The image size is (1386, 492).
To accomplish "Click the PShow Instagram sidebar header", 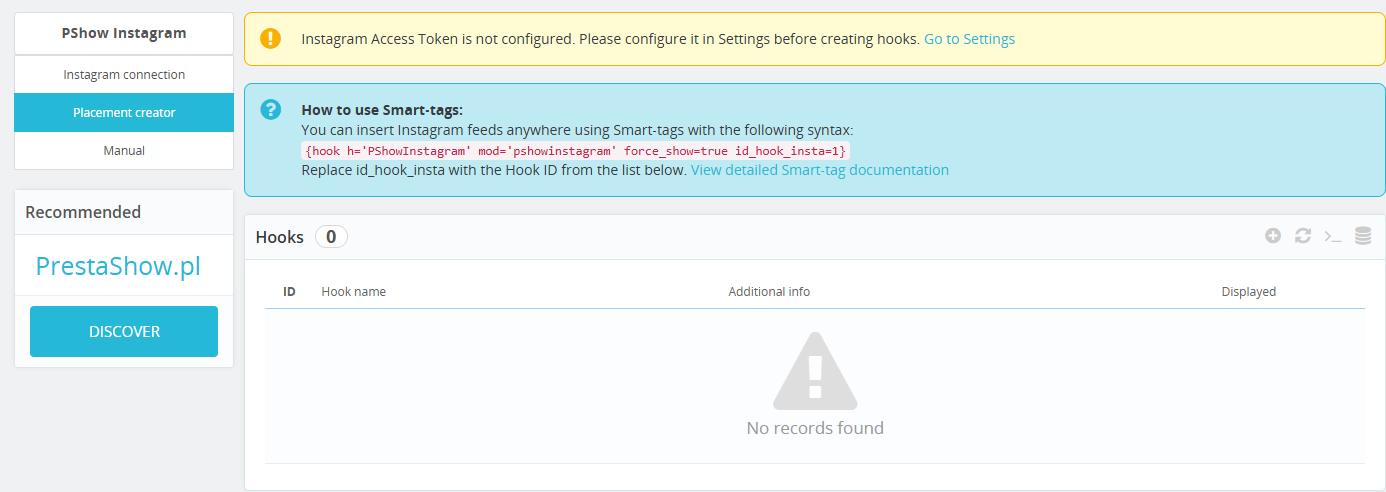I will coord(124,33).
